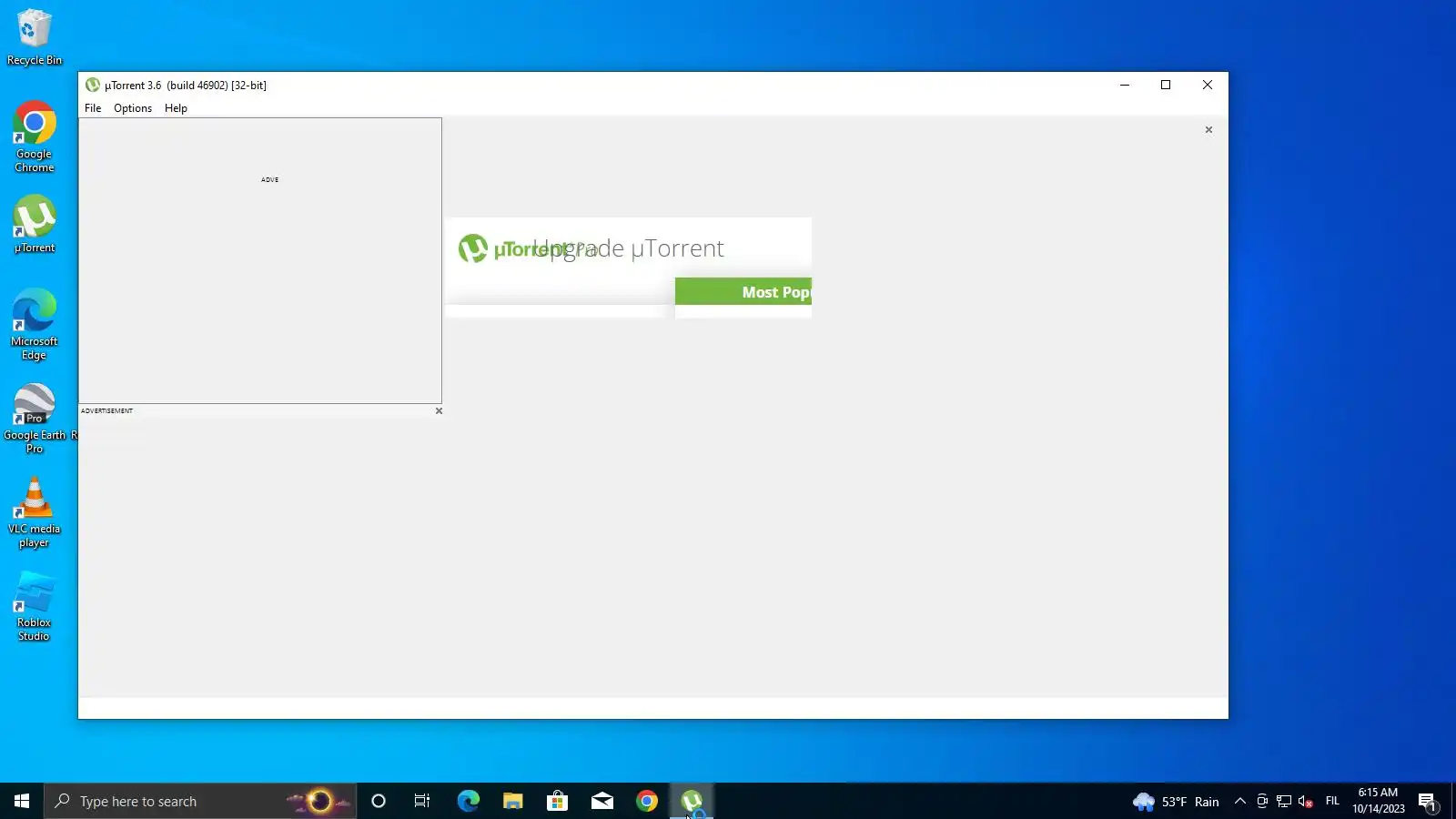This screenshot has width=1456, height=819.
Task: Select the µTorrent desktop shortcut
Action: (x=35, y=224)
